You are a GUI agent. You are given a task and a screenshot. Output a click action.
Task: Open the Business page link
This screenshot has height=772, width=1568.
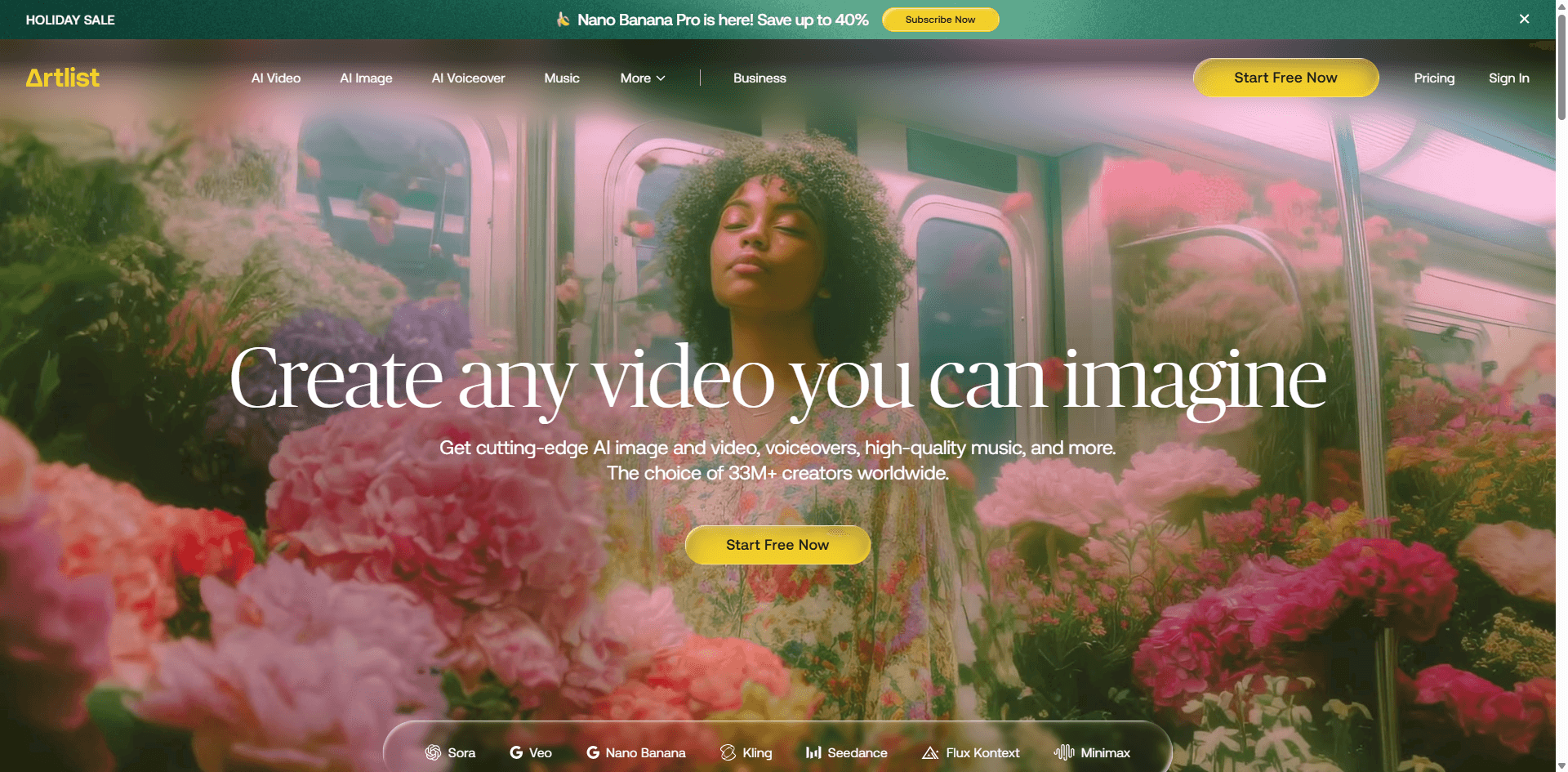[x=759, y=78]
